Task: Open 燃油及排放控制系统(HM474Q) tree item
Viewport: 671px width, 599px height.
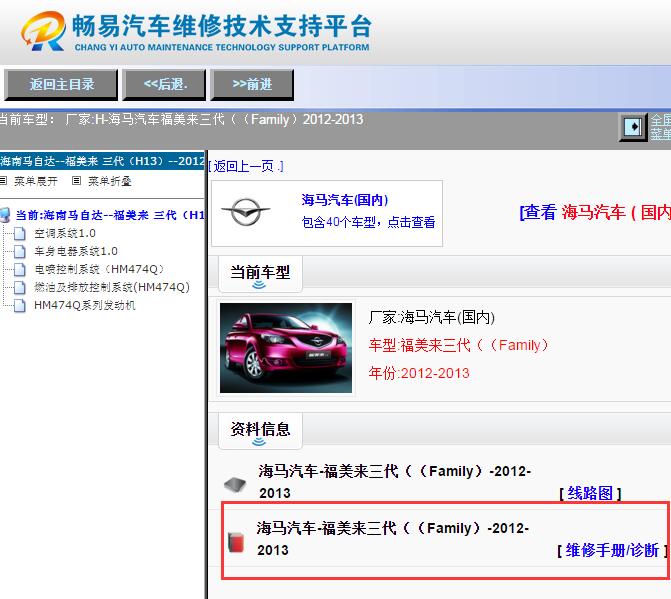Action: click(x=112, y=287)
